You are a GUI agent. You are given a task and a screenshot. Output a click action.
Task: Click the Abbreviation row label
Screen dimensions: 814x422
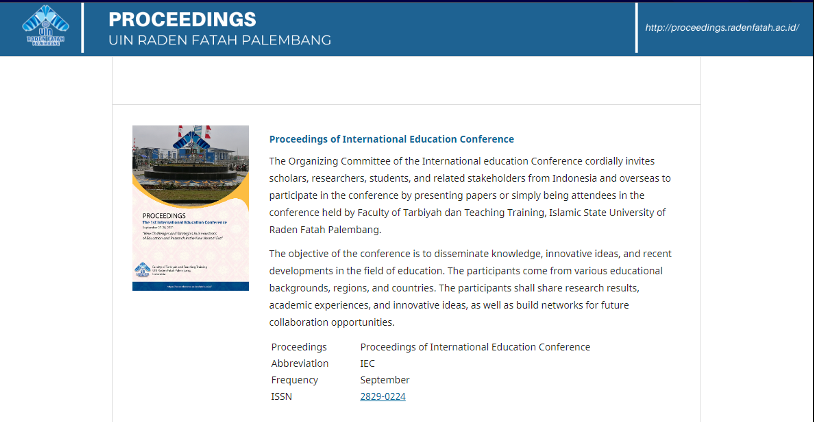coord(300,364)
